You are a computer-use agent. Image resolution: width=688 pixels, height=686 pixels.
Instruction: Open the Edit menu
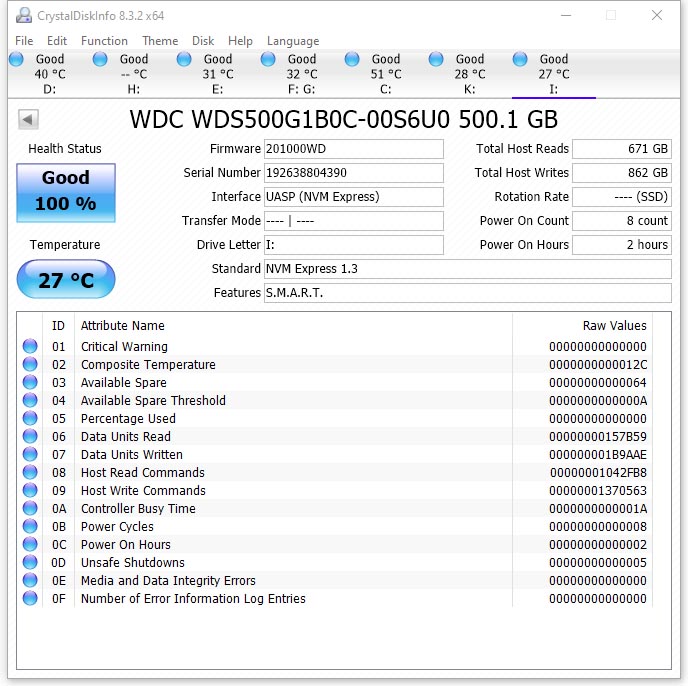pyautogui.click(x=57, y=41)
